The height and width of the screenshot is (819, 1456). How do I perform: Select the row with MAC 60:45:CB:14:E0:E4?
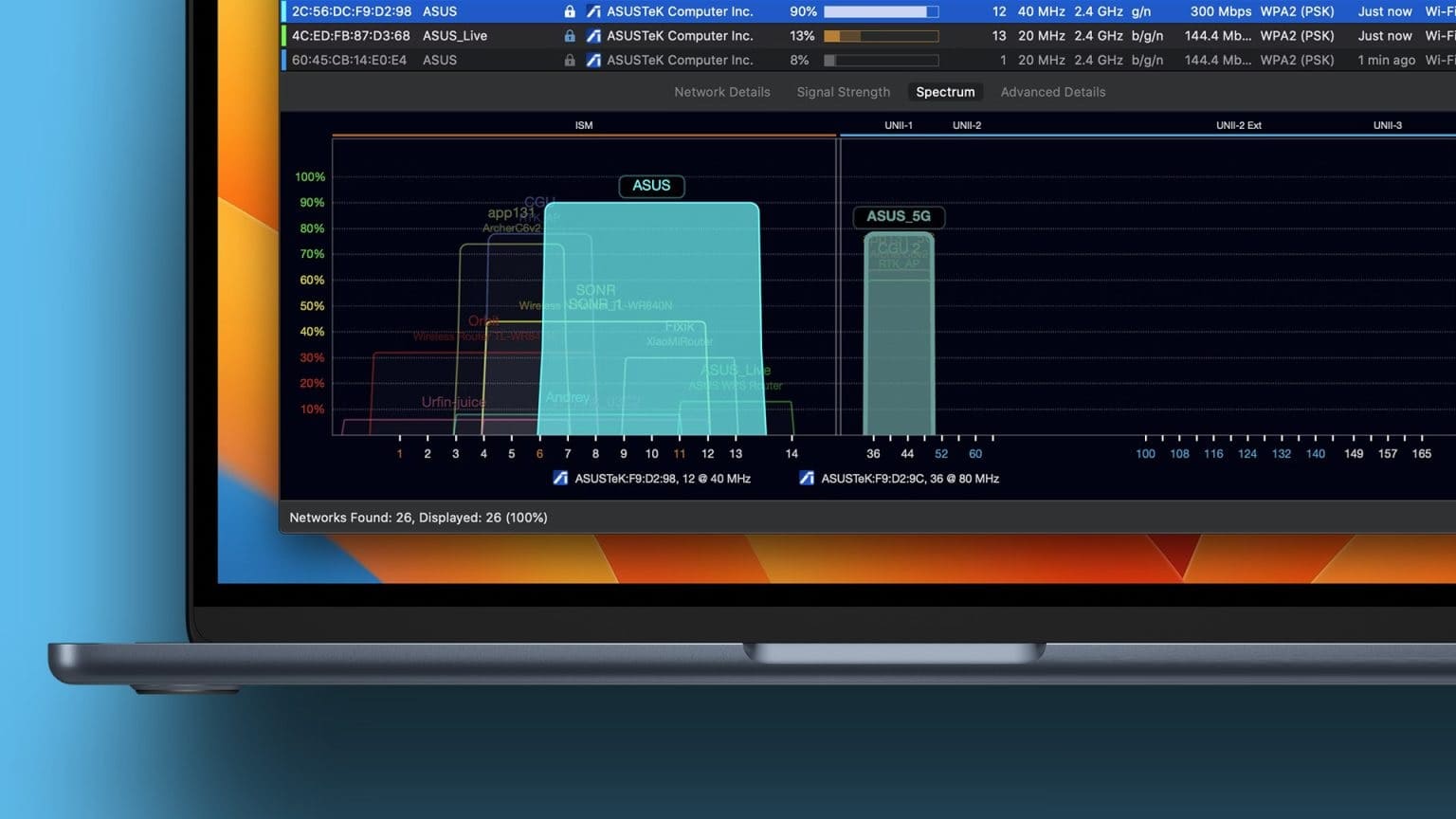pyautogui.click(x=867, y=60)
